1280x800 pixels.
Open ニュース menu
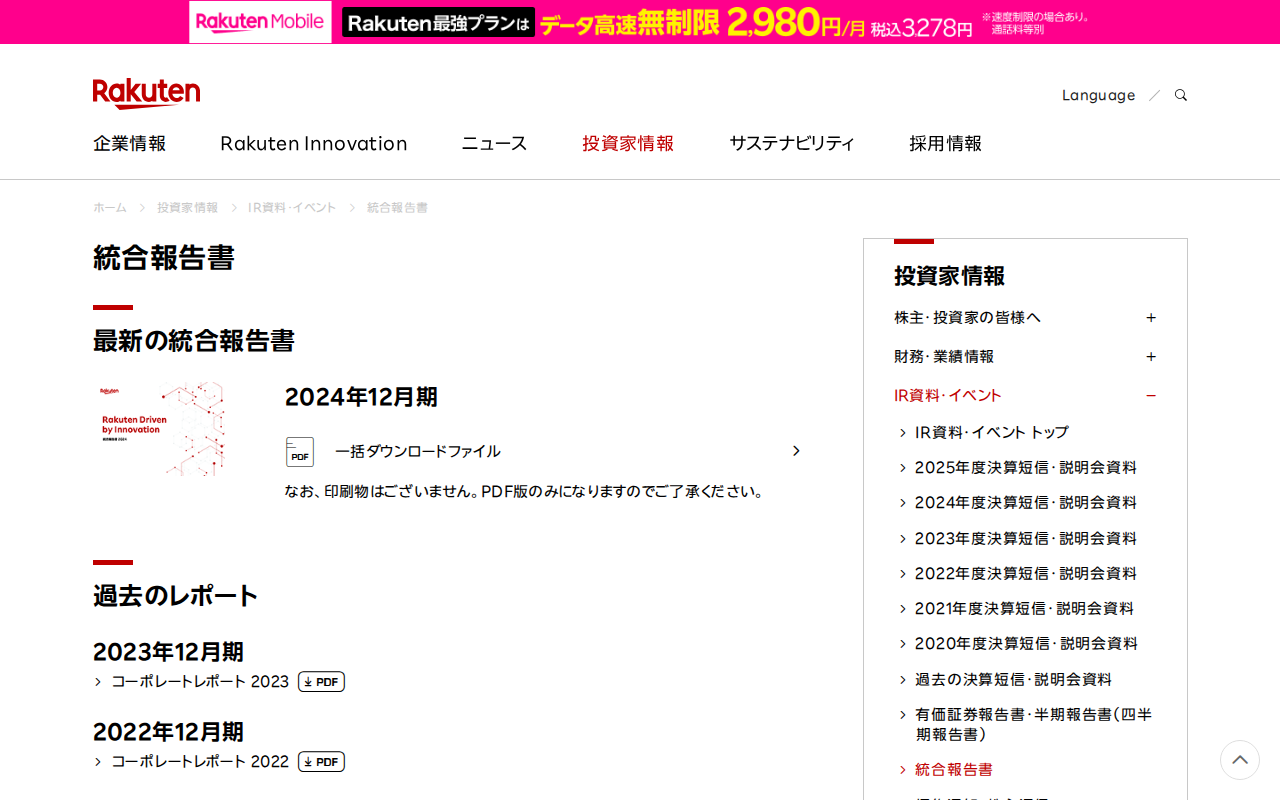[494, 143]
